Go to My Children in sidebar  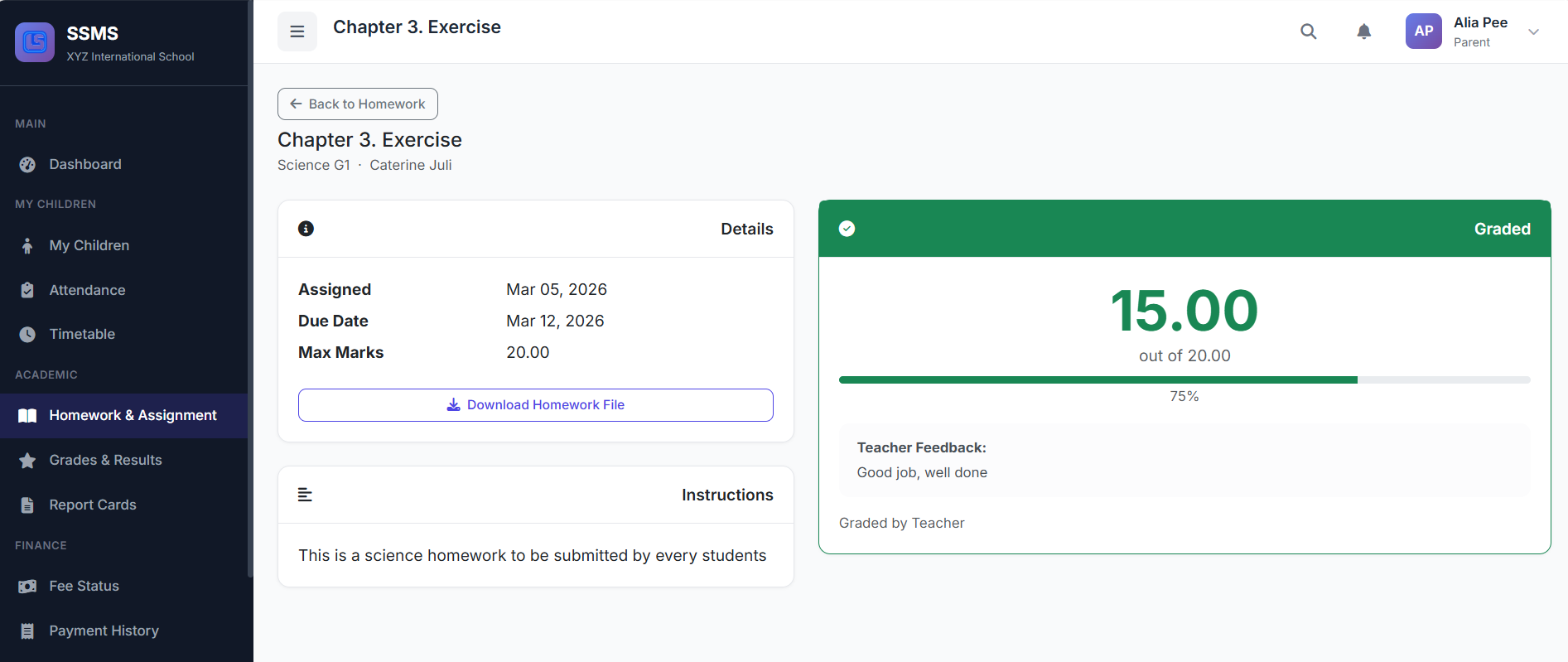pyautogui.click(x=89, y=245)
